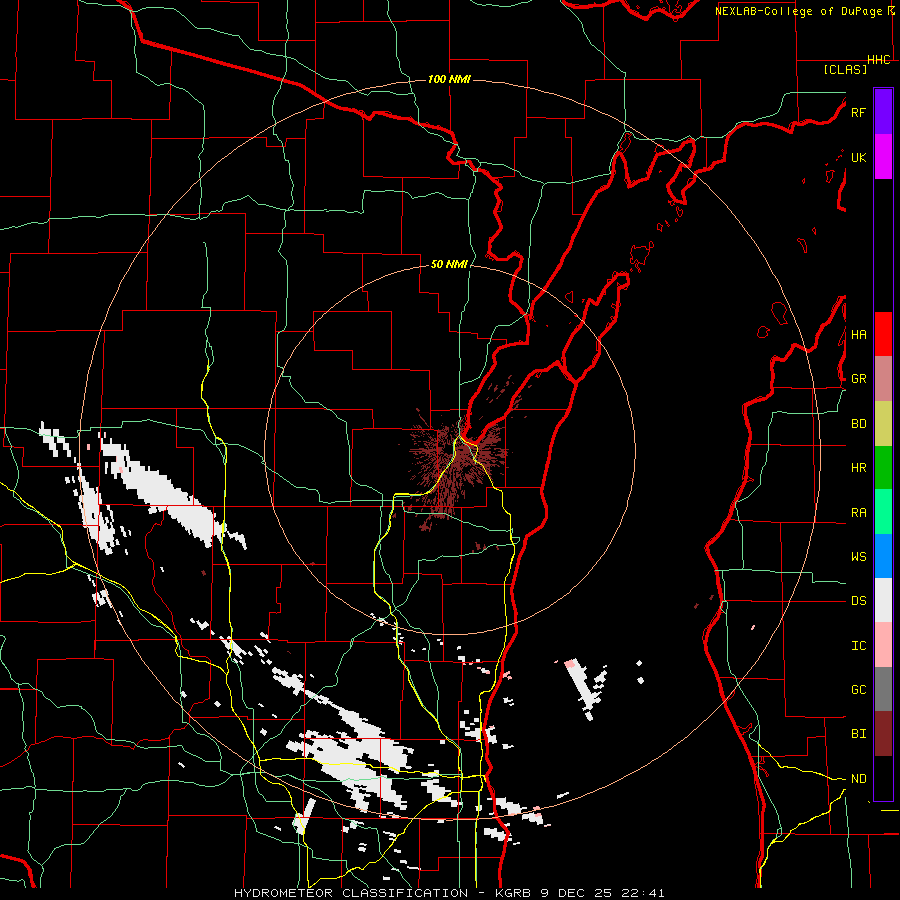Click the HA legend label
The width and height of the screenshot is (900, 900).
858,335
